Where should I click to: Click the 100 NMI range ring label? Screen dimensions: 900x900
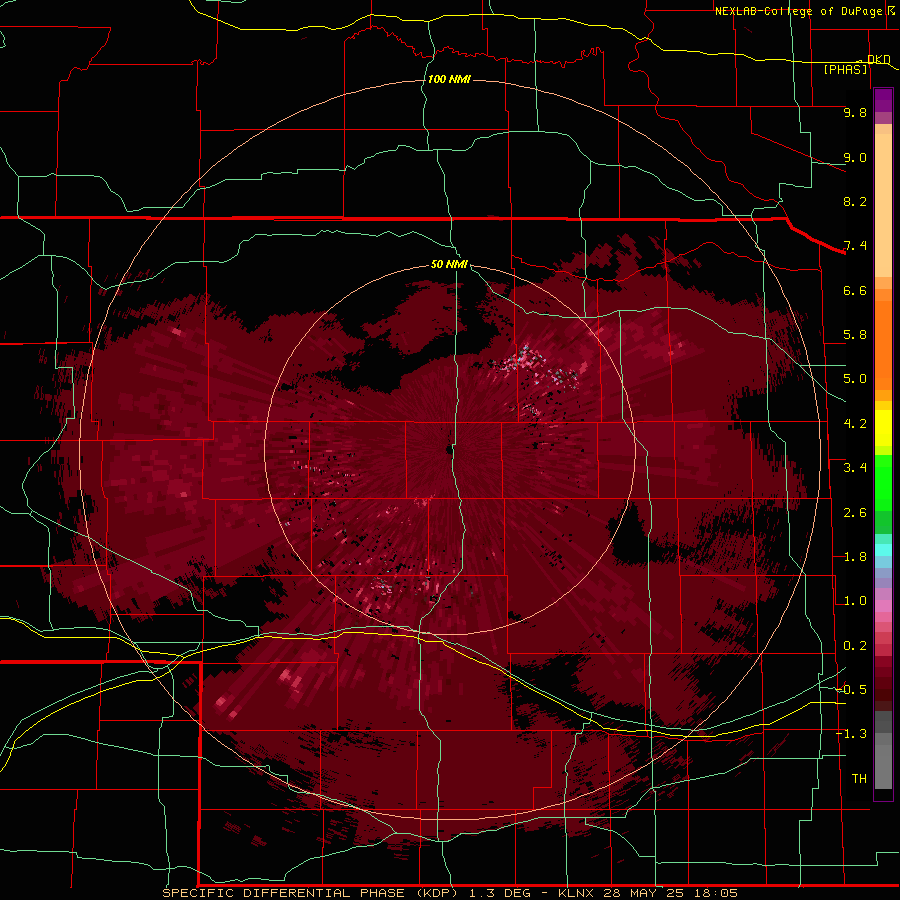[x=449, y=79]
